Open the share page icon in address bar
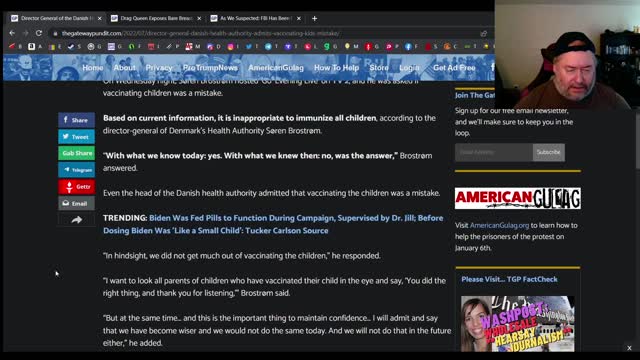This screenshot has width=640, height=360. (x=484, y=33)
